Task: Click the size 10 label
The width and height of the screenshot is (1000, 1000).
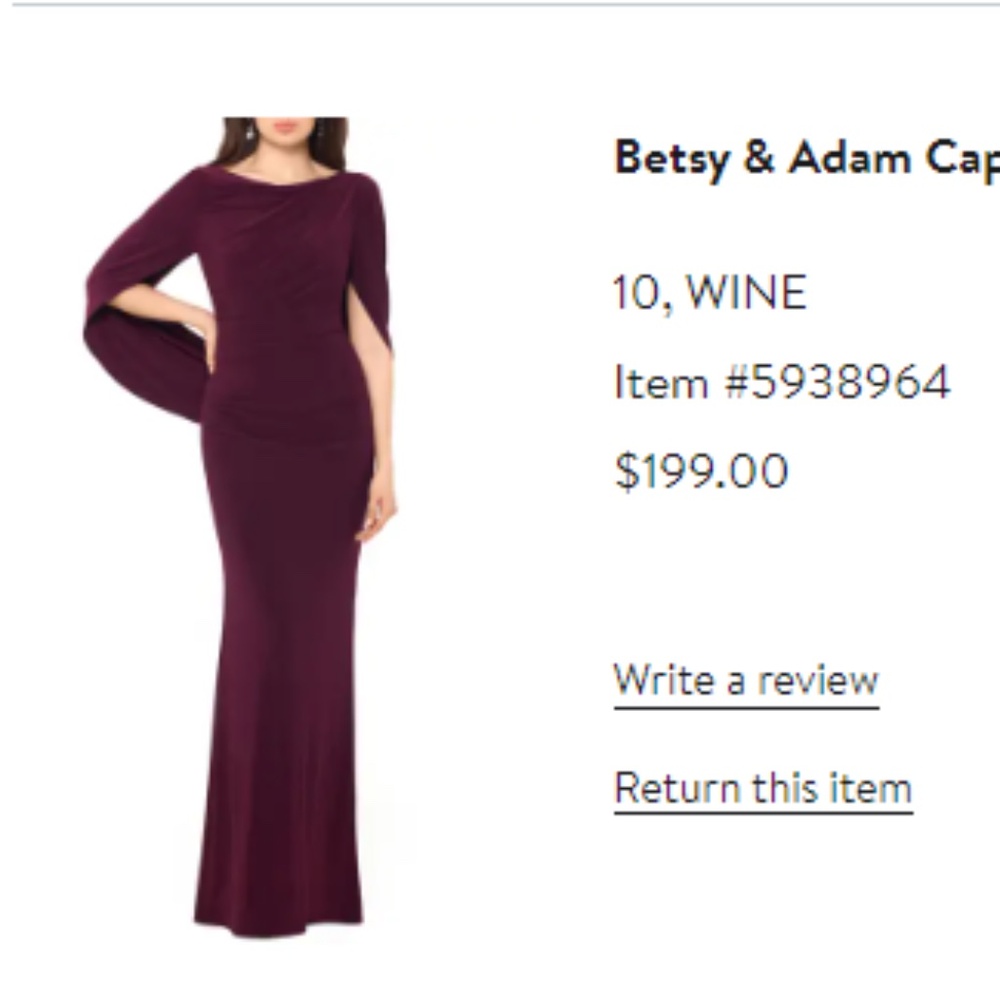Action: click(x=633, y=293)
